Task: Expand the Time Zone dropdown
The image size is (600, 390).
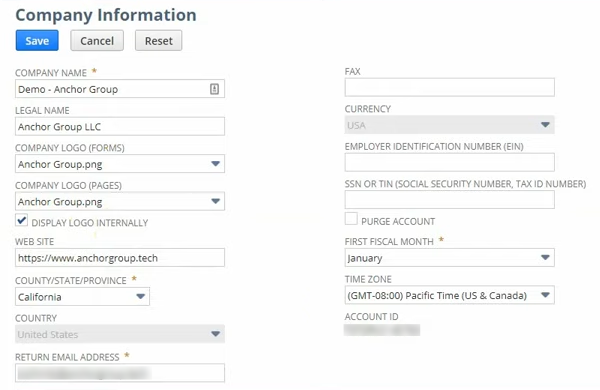Action: pos(449,295)
